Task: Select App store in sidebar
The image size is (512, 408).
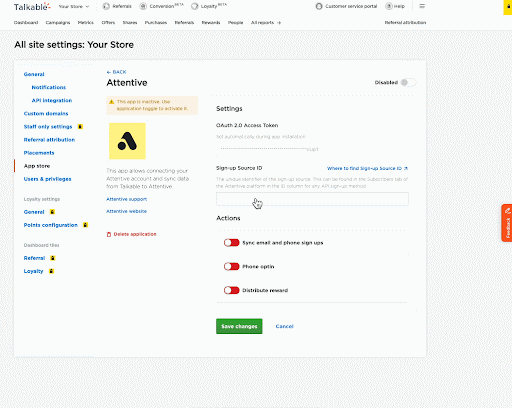Action: tap(37, 166)
